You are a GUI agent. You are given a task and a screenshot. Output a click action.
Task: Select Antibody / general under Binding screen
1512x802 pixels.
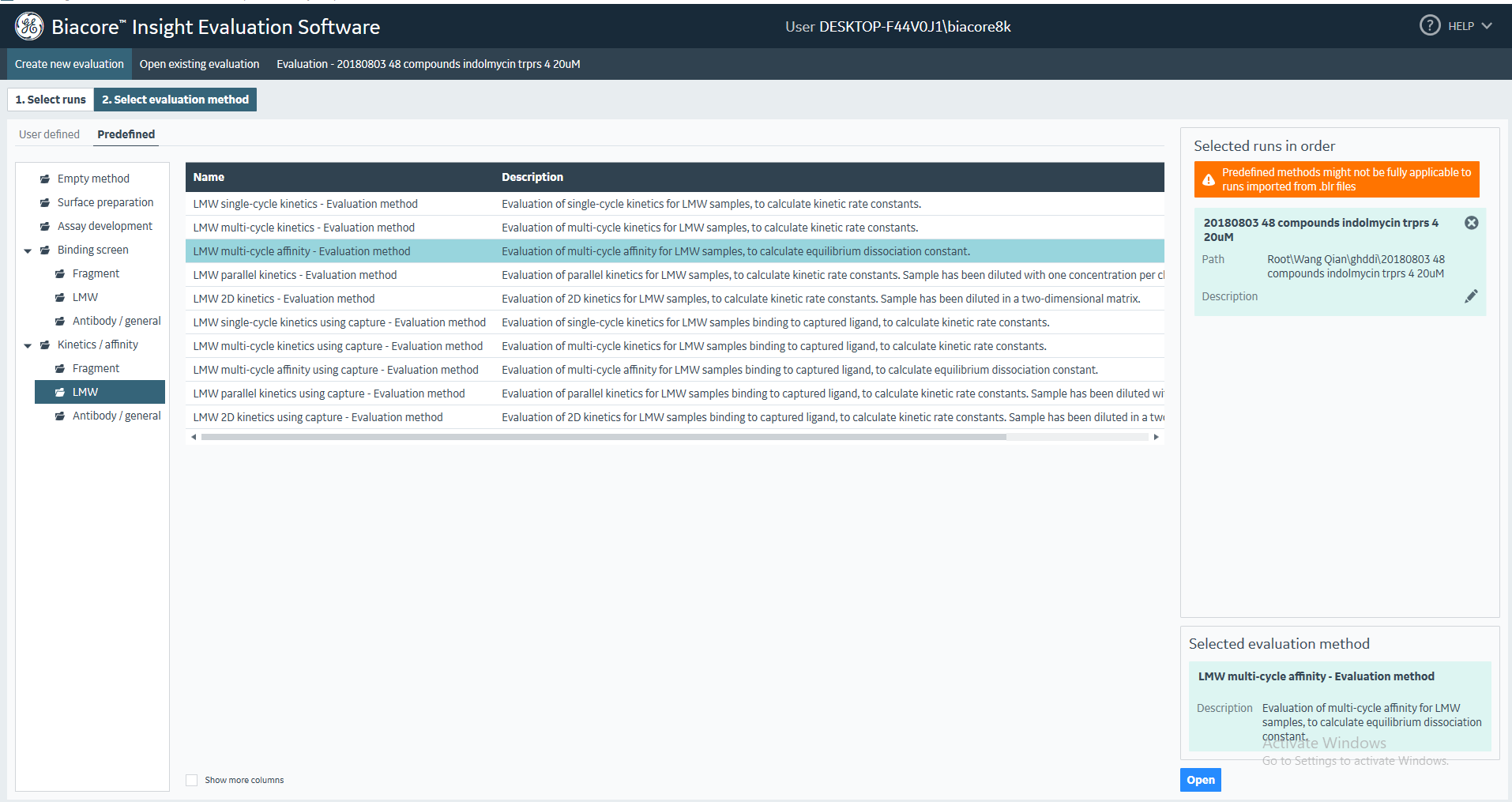(116, 321)
